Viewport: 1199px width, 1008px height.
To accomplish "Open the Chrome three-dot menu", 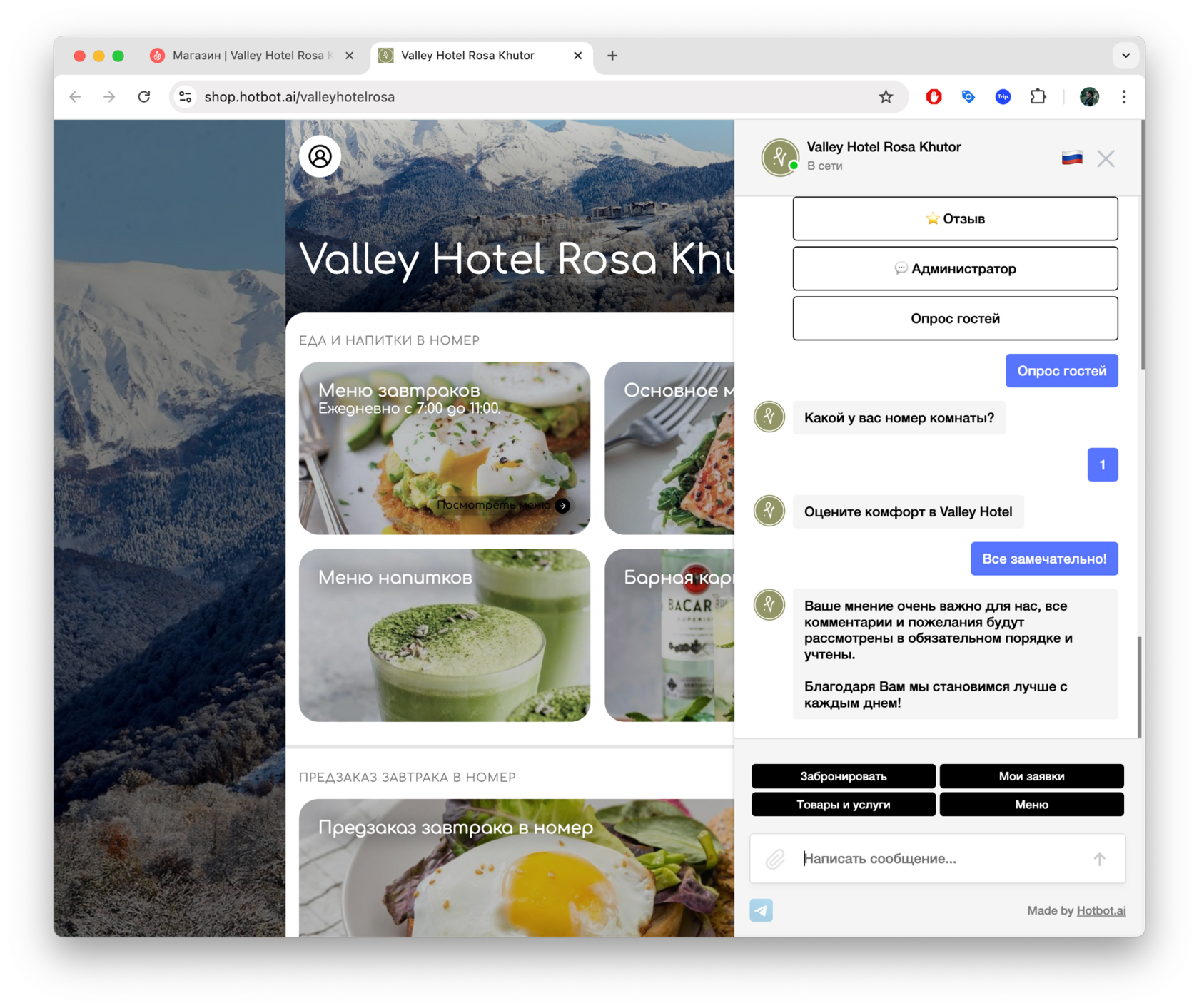I will 1124,96.
